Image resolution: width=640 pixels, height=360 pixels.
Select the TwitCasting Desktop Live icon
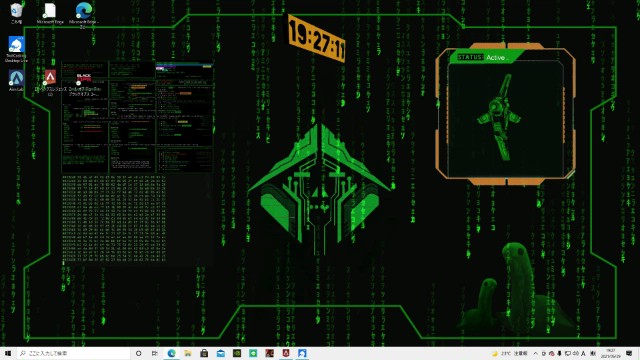[x=16, y=49]
